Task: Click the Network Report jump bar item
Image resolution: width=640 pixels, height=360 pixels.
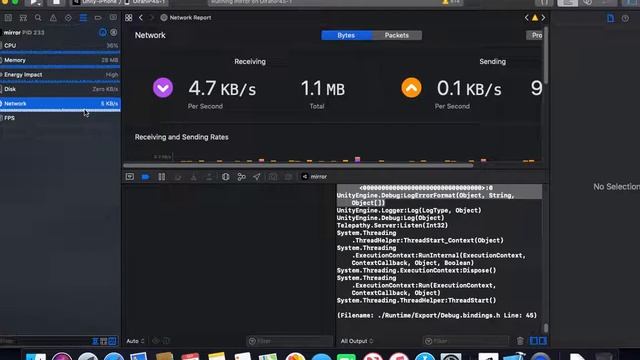Action: 186,18
